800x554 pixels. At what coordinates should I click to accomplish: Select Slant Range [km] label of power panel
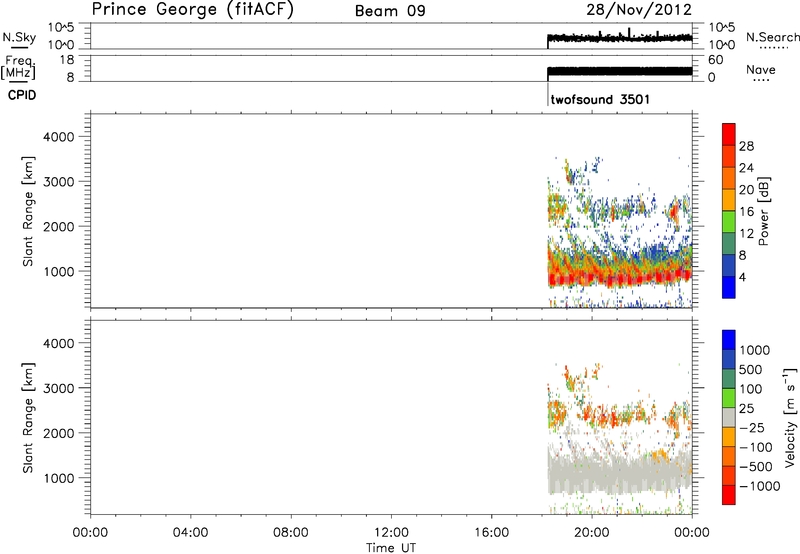point(28,211)
